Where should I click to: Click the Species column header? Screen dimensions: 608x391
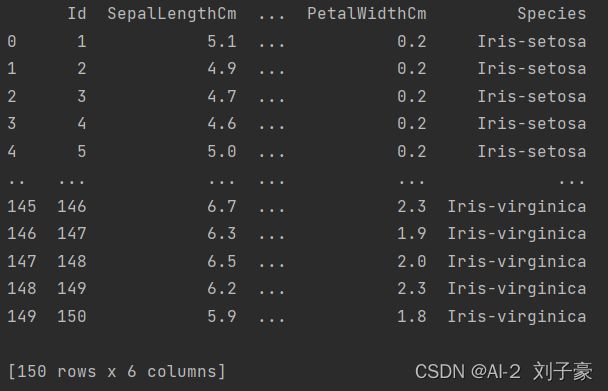pos(552,14)
